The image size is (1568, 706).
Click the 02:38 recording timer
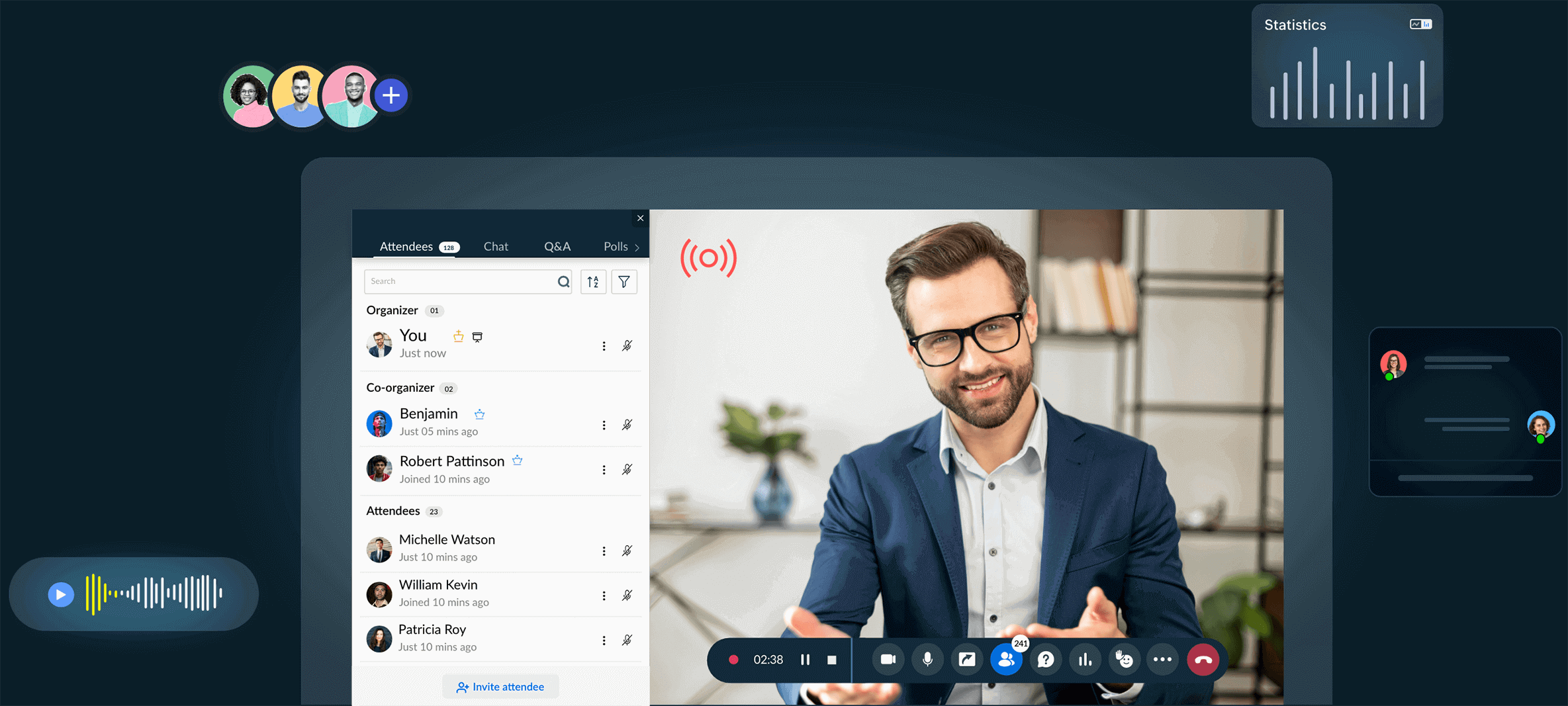(x=768, y=660)
